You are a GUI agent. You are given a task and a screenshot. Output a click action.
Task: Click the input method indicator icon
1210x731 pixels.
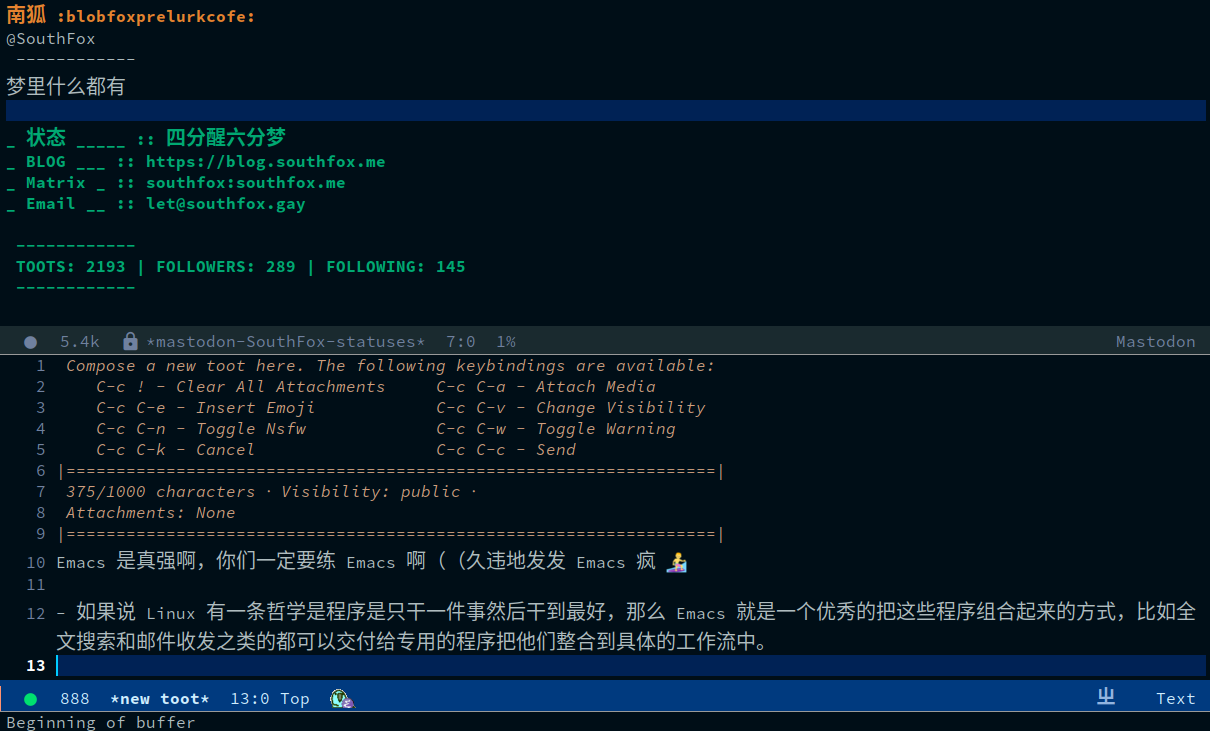tap(1106, 698)
